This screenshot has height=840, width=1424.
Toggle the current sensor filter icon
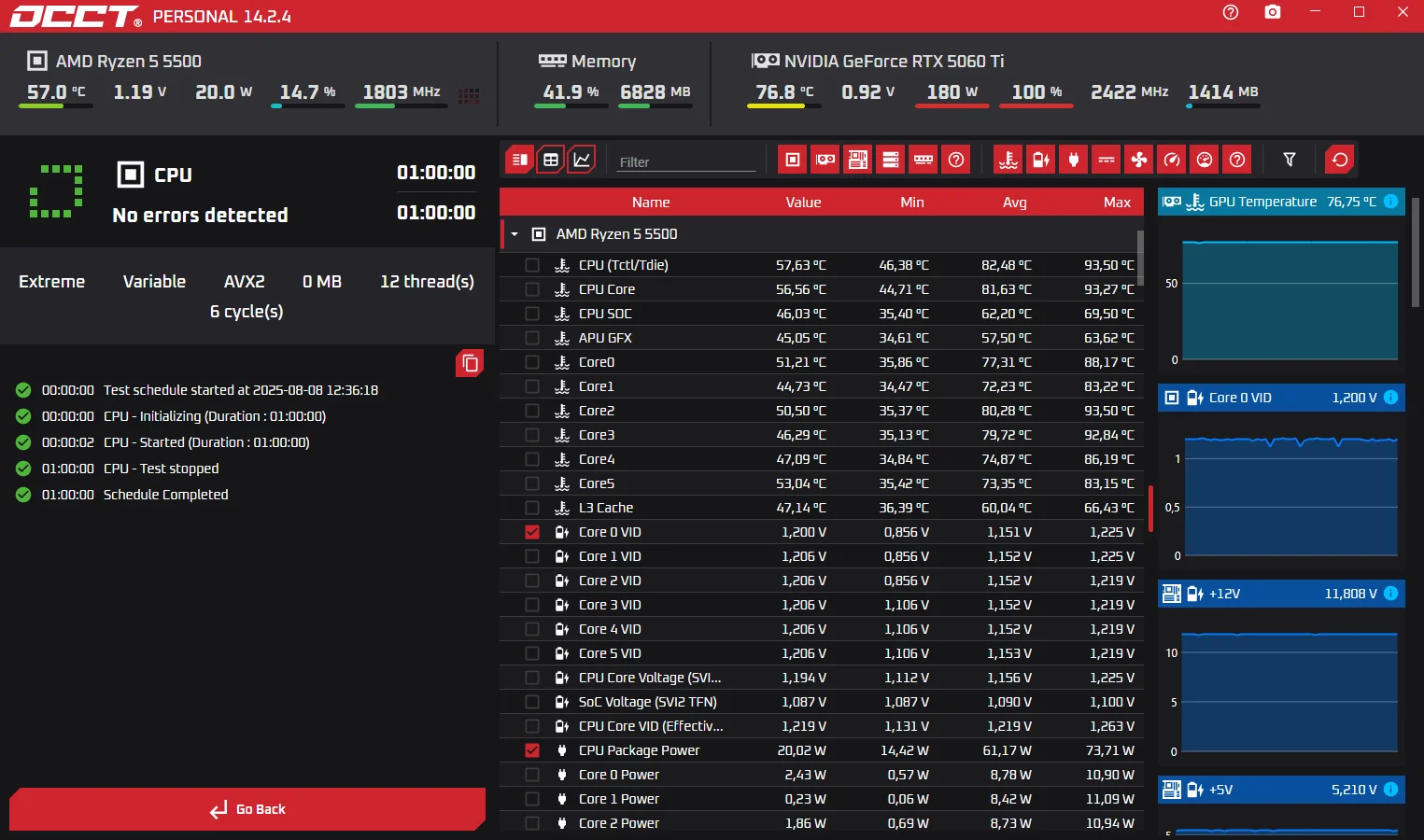coord(1107,160)
